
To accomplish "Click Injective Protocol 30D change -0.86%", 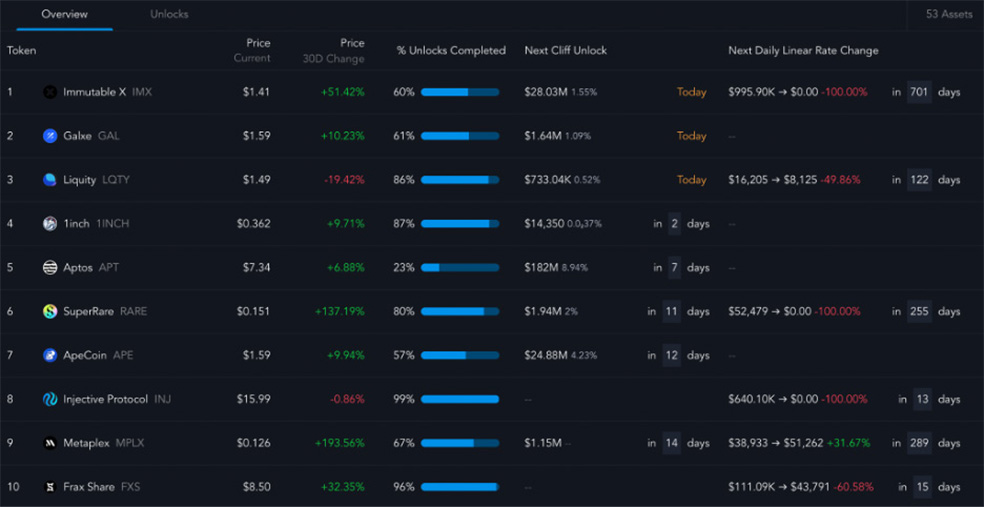I will pyautogui.click(x=347, y=399).
